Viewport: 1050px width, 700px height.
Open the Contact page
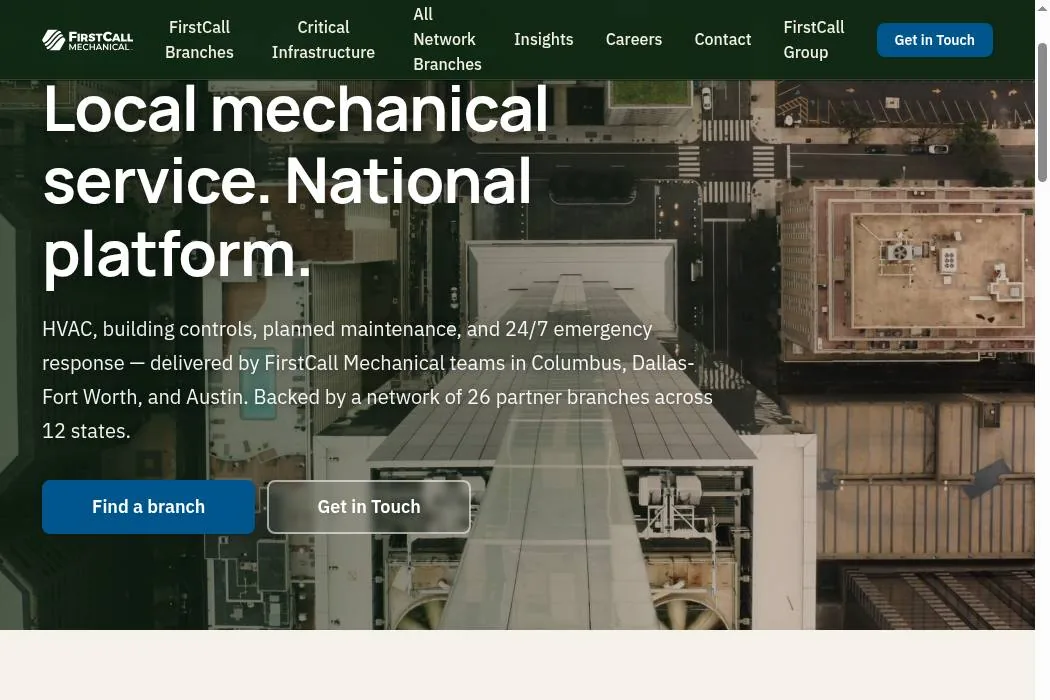coord(723,40)
